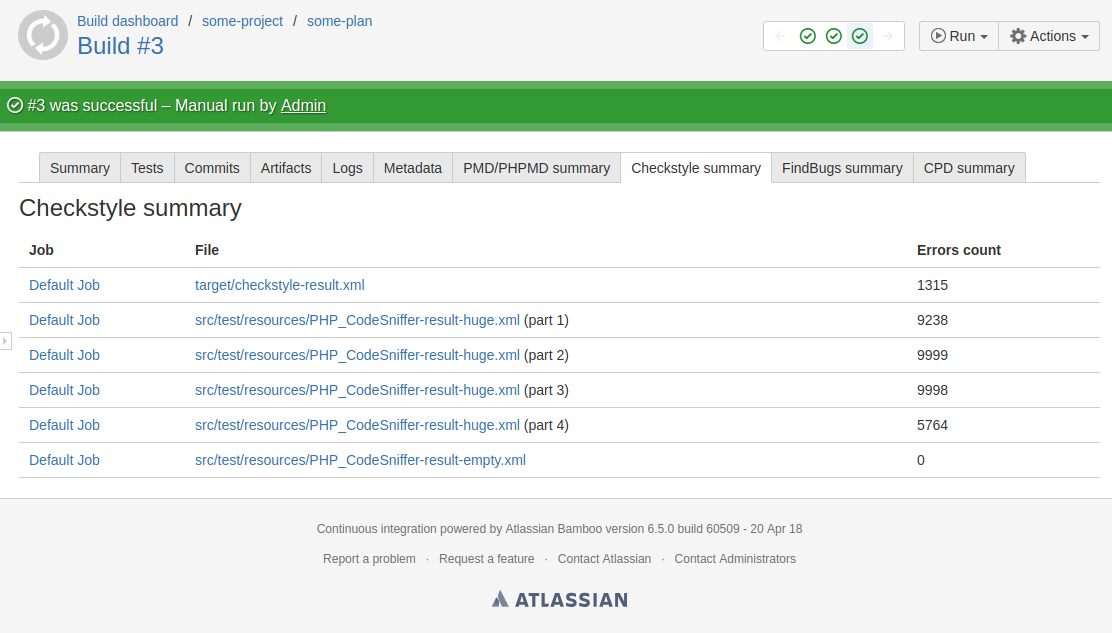This screenshot has width=1112, height=633.
Task: Click the Bamboo version footer text
Action: coord(560,529)
